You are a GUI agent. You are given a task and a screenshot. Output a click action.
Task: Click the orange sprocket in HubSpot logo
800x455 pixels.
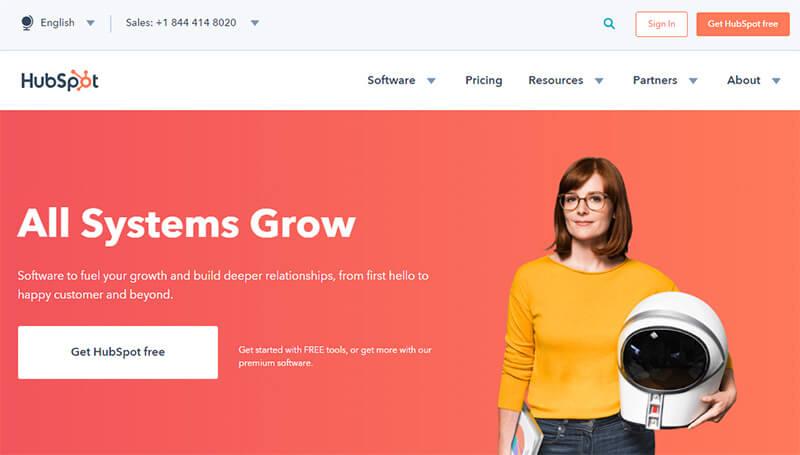(x=81, y=80)
